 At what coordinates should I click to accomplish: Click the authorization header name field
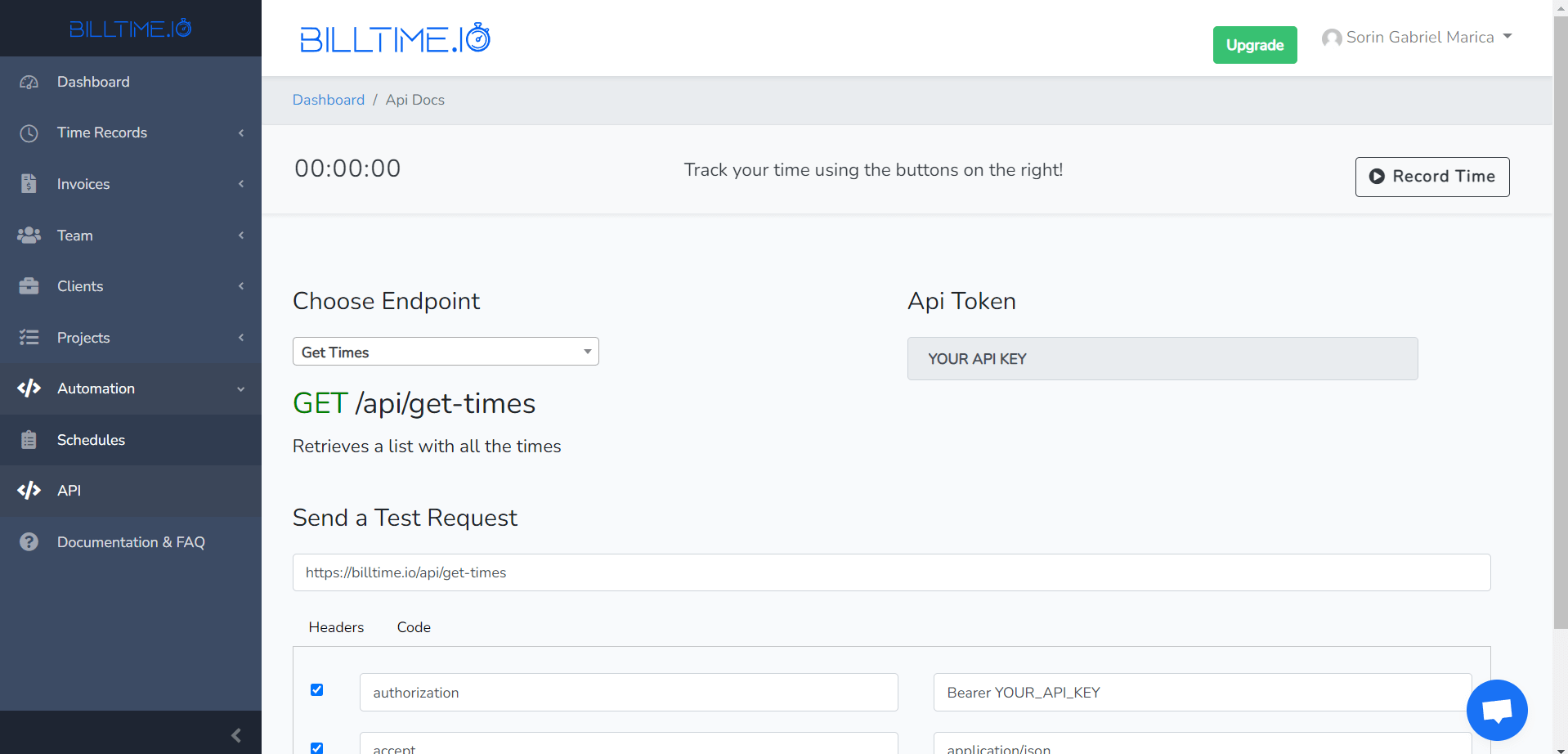click(x=629, y=693)
